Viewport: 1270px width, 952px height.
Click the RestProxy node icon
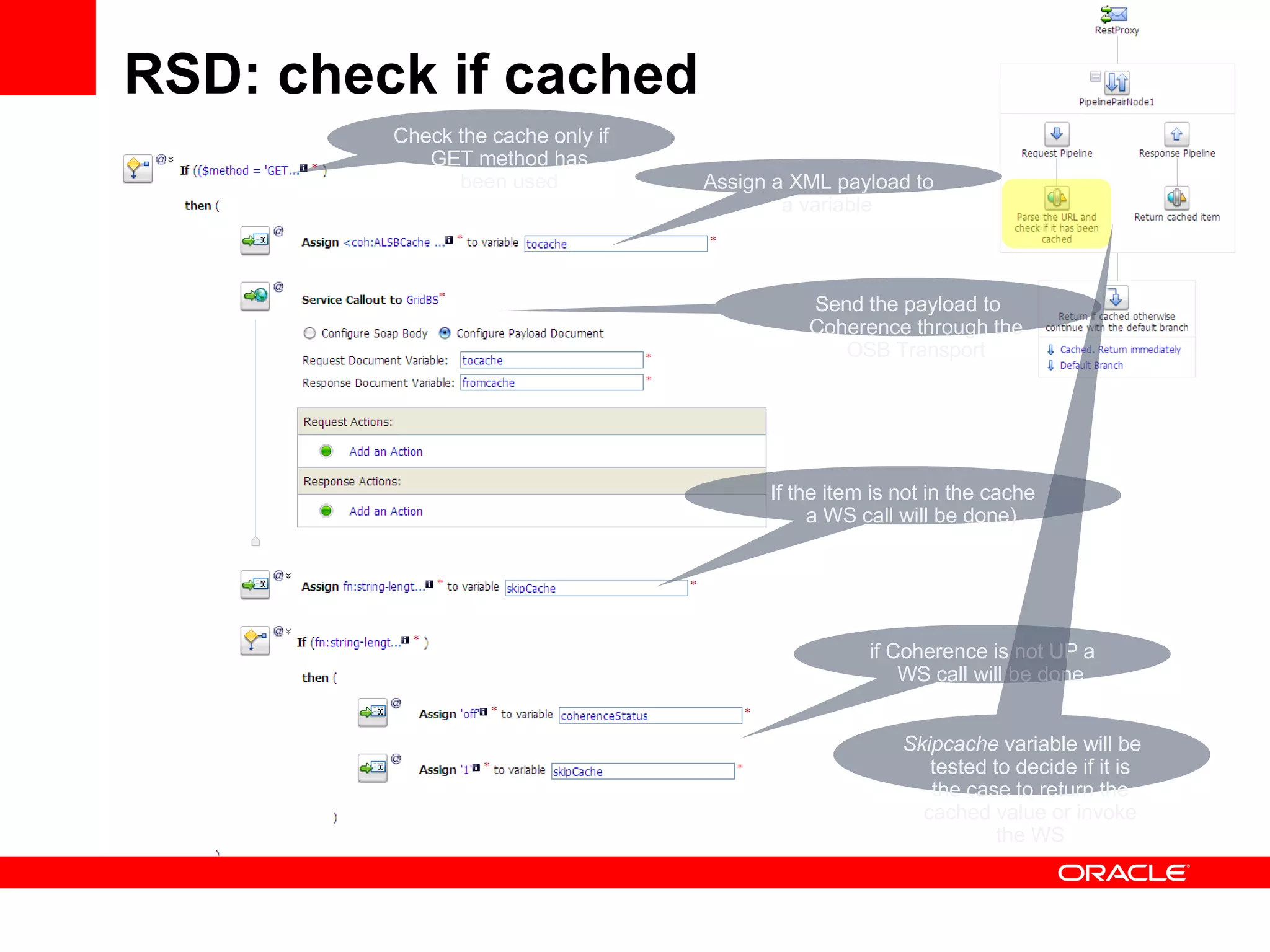(1114, 14)
